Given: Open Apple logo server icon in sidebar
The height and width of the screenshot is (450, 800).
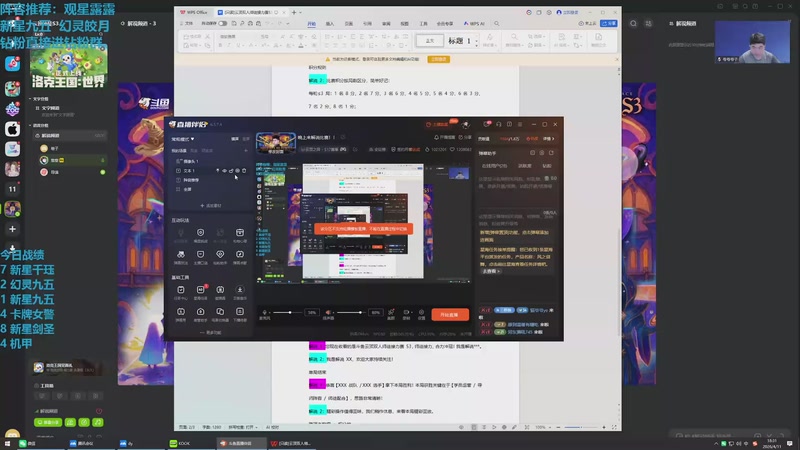Looking at the screenshot, I should tap(12, 129).
